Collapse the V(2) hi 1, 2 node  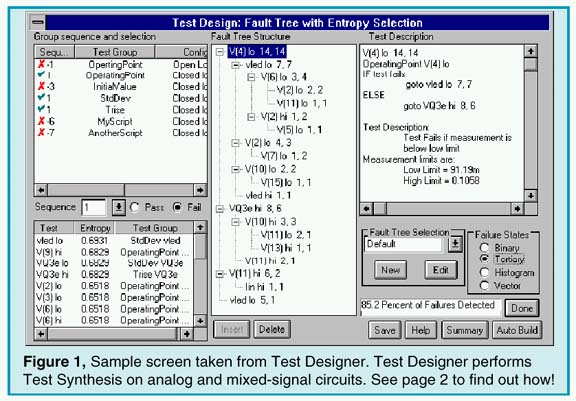[251, 117]
